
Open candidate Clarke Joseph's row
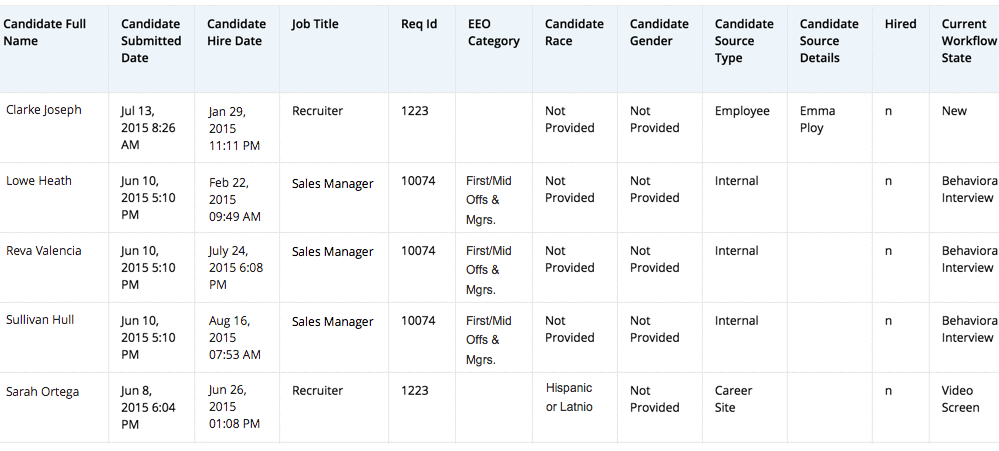tap(44, 110)
